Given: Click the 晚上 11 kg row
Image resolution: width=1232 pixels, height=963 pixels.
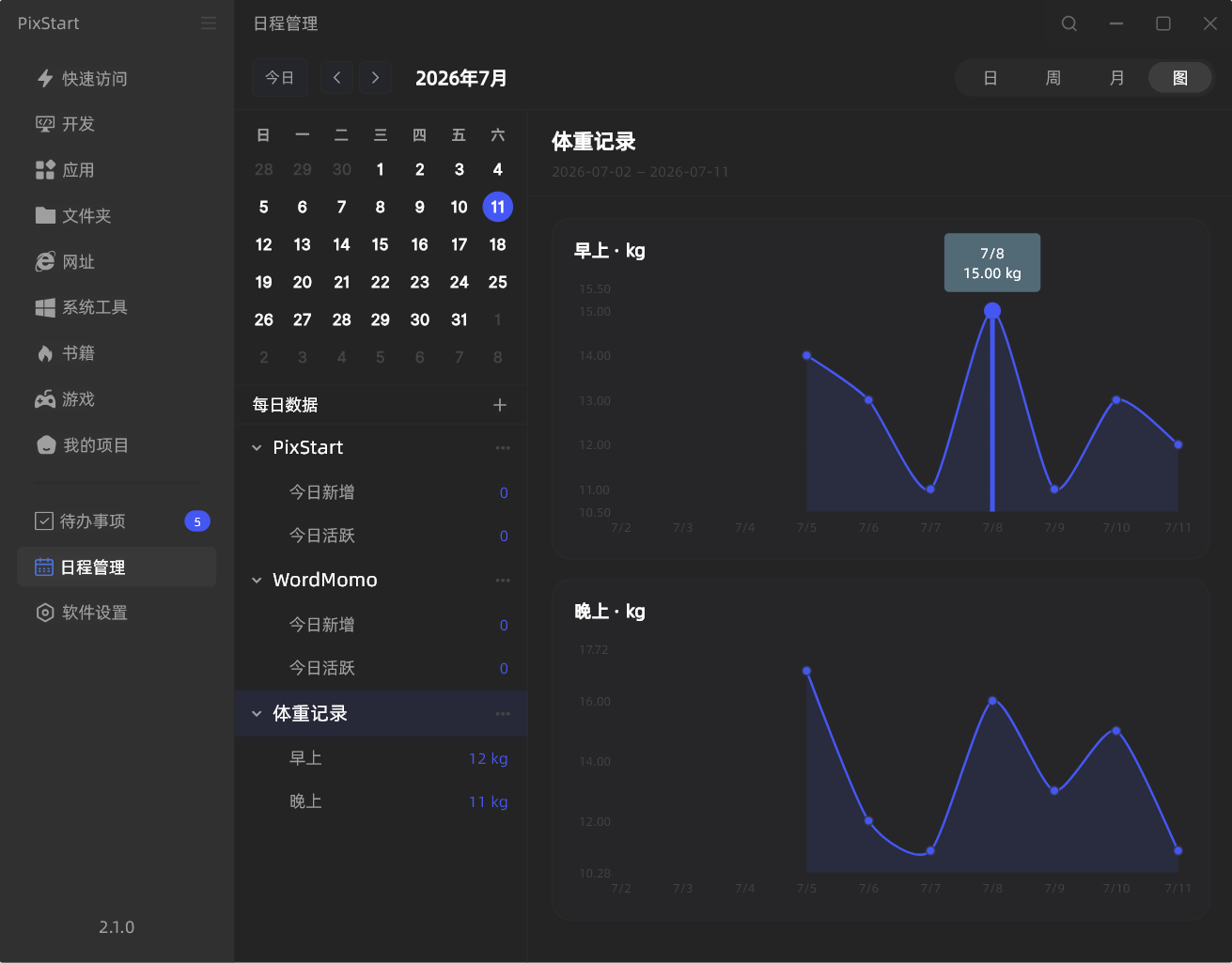Looking at the screenshot, I should tap(381, 801).
